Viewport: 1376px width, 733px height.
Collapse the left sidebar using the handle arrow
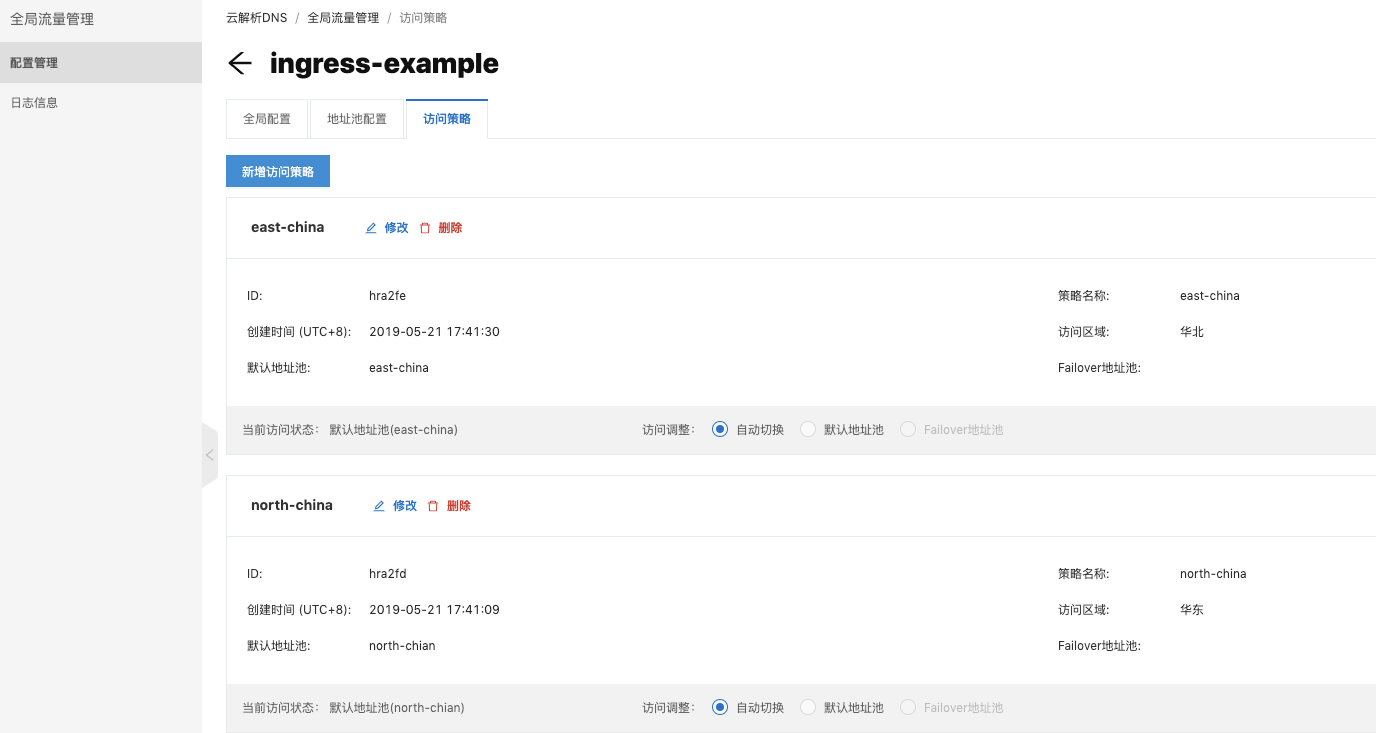pos(209,455)
